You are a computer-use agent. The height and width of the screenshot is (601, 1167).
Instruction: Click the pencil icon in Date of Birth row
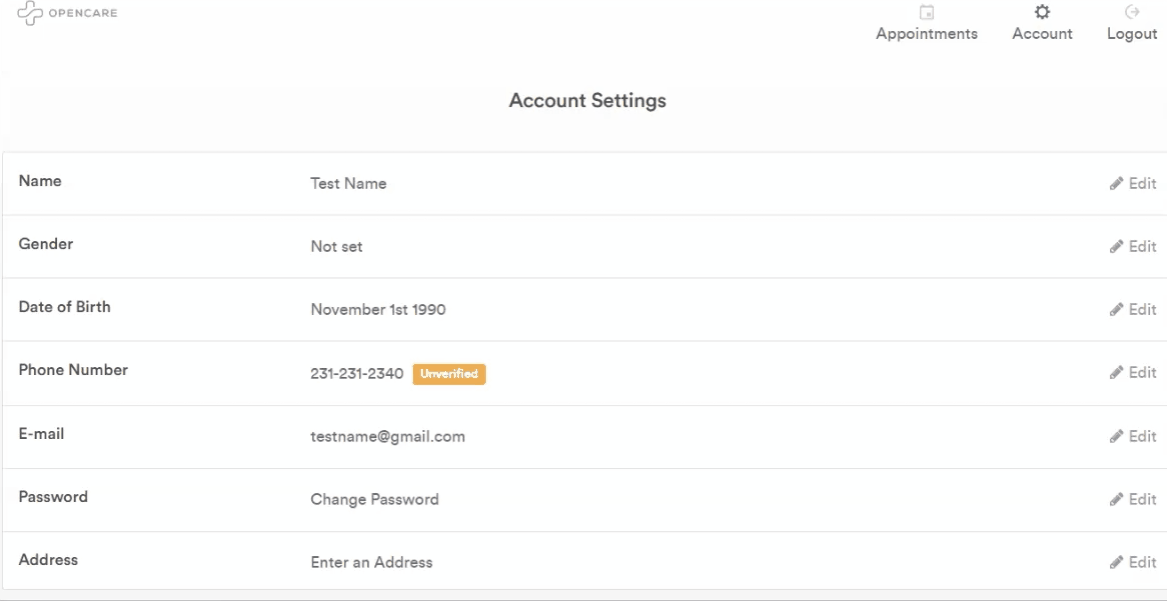1116,310
